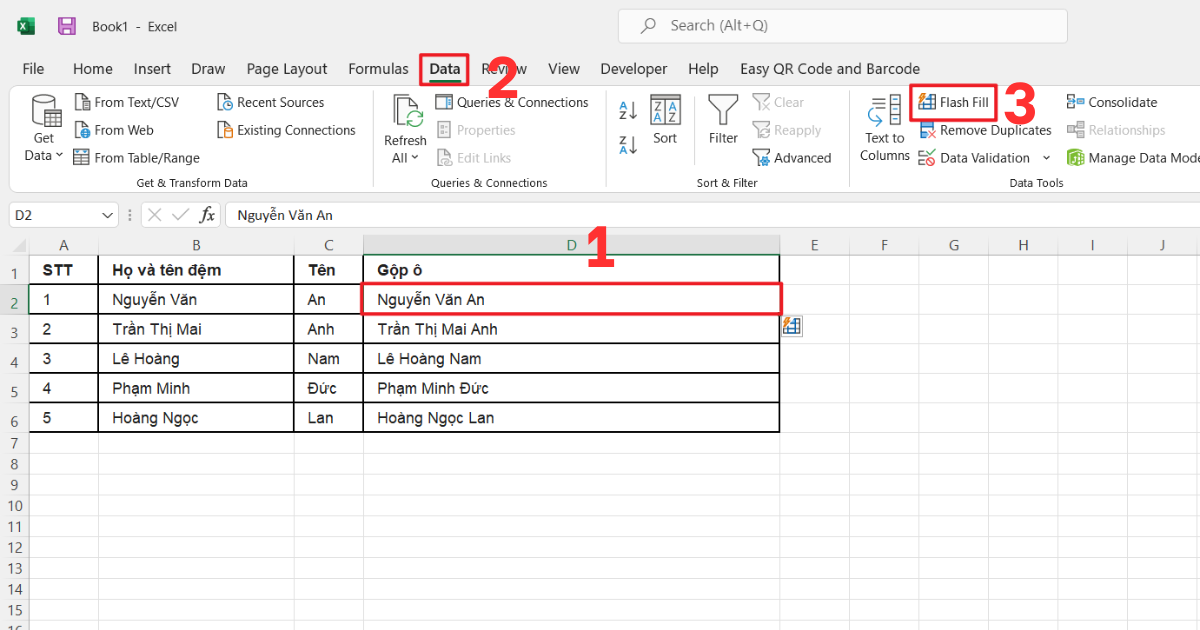This screenshot has height=630, width=1200.
Task: Click Reapply filter
Action: (787, 130)
